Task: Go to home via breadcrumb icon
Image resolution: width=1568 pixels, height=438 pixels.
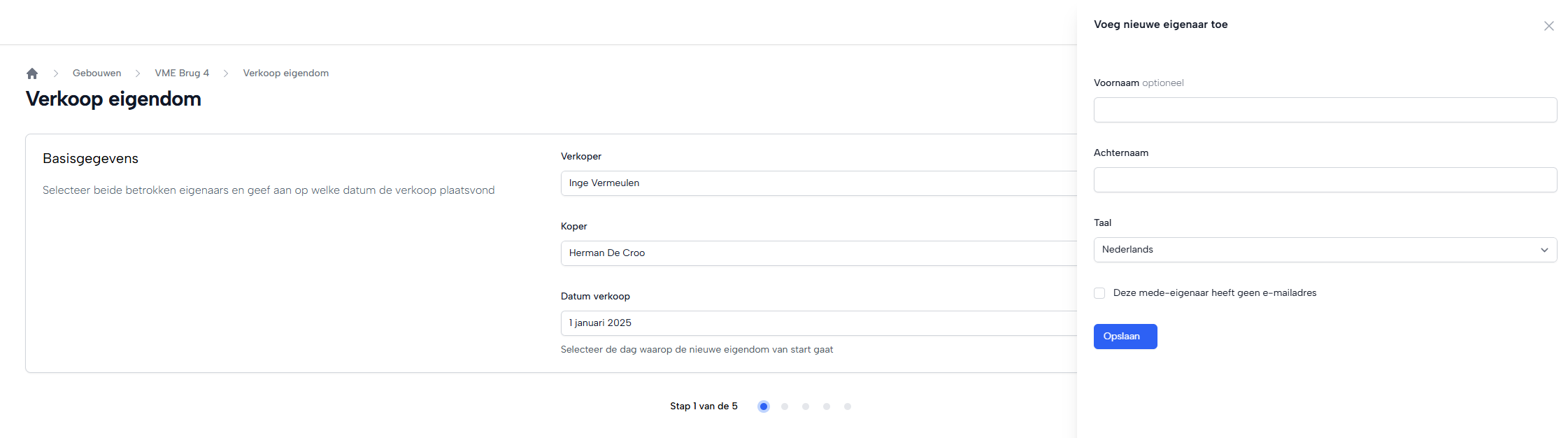Action: 32,73
